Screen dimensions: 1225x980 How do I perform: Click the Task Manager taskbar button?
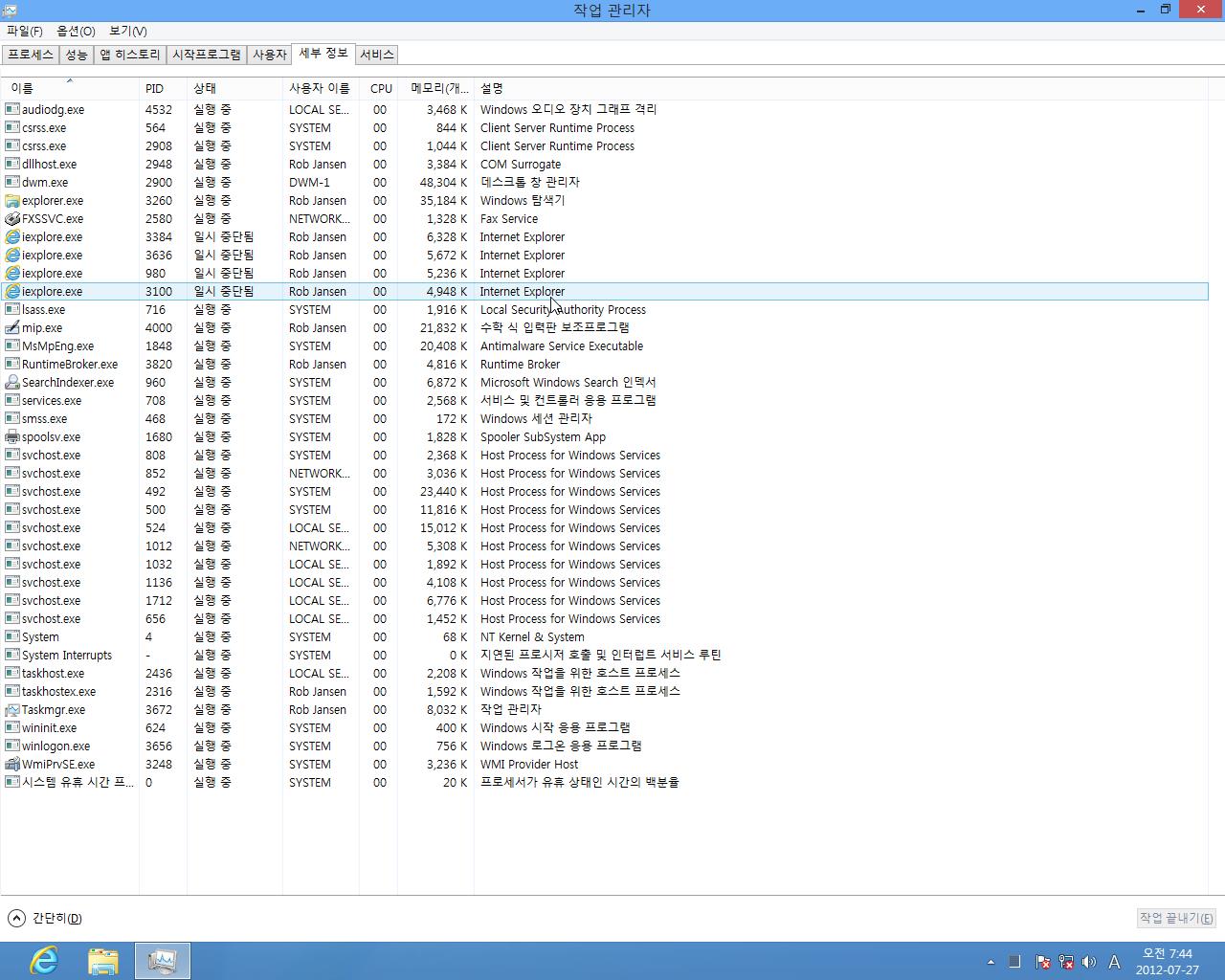point(163,960)
